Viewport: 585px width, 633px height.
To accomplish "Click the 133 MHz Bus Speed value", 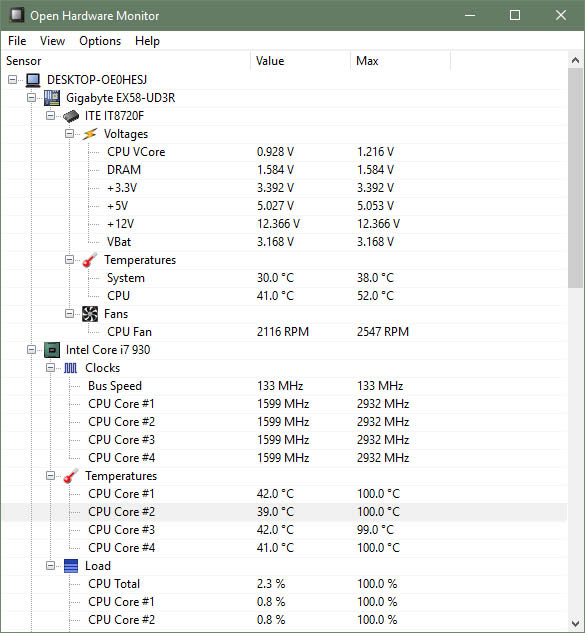I will click(x=280, y=386).
